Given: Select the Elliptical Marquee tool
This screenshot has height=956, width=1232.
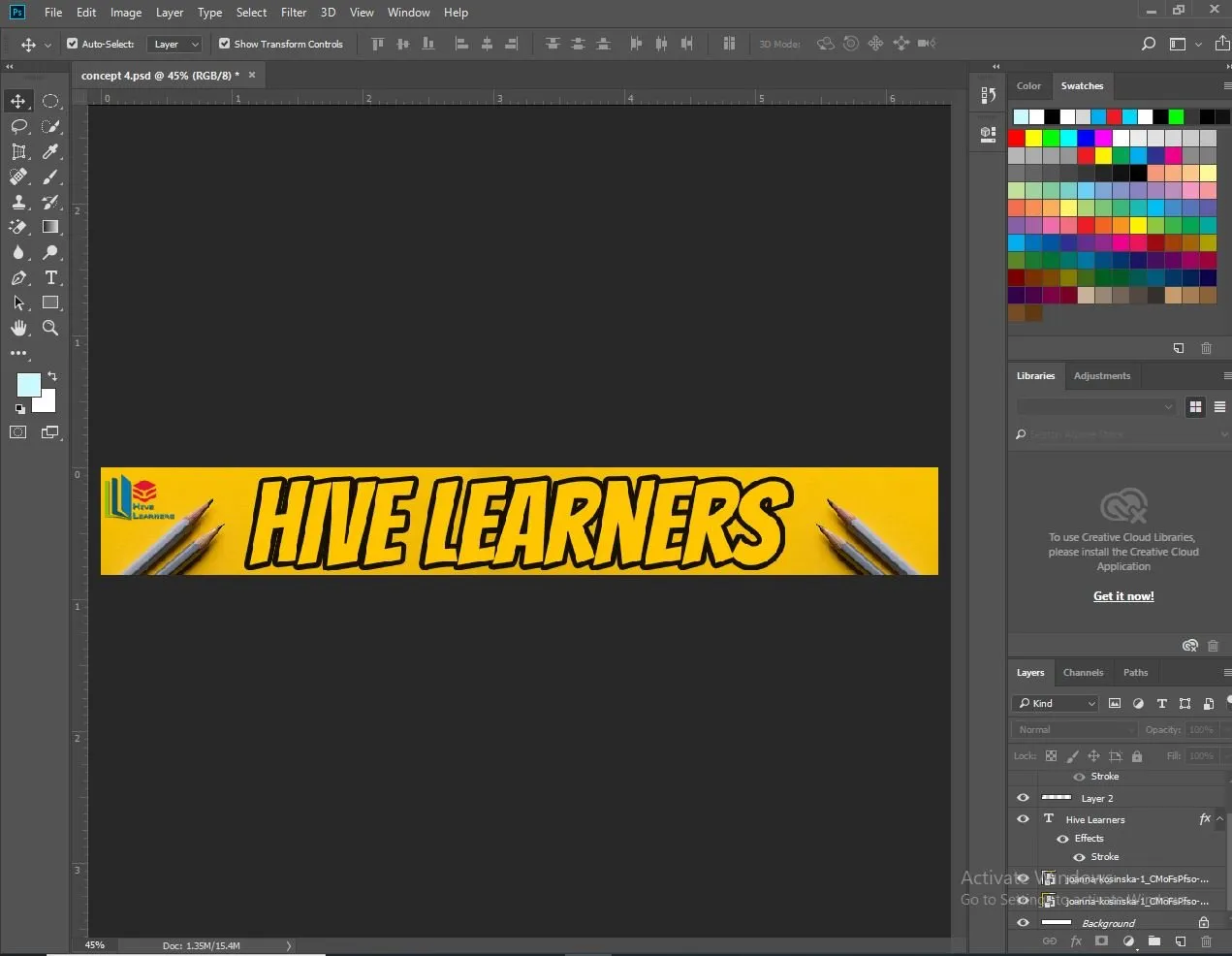Looking at the screenshot, I should [50, 101].
